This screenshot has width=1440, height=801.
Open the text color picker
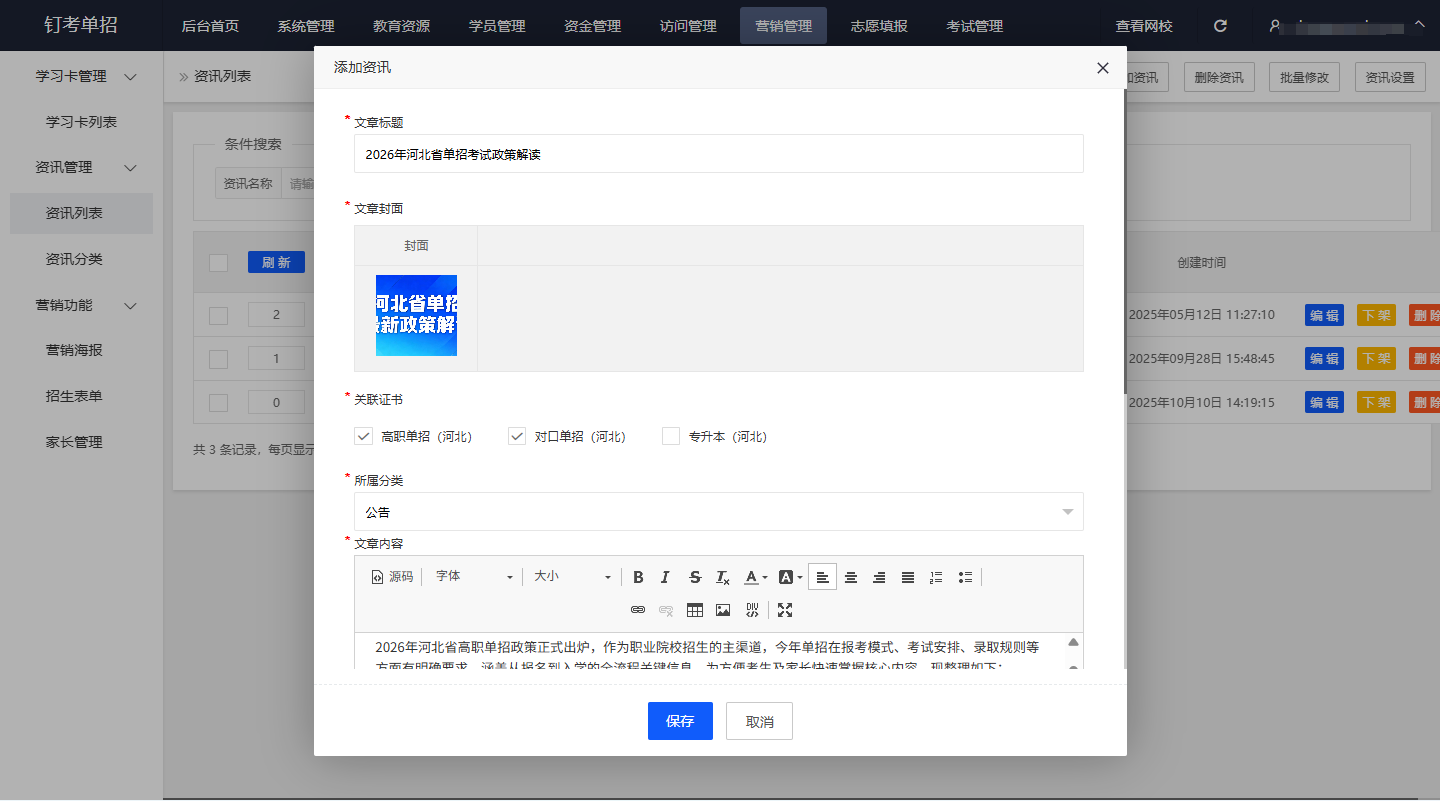755,577
